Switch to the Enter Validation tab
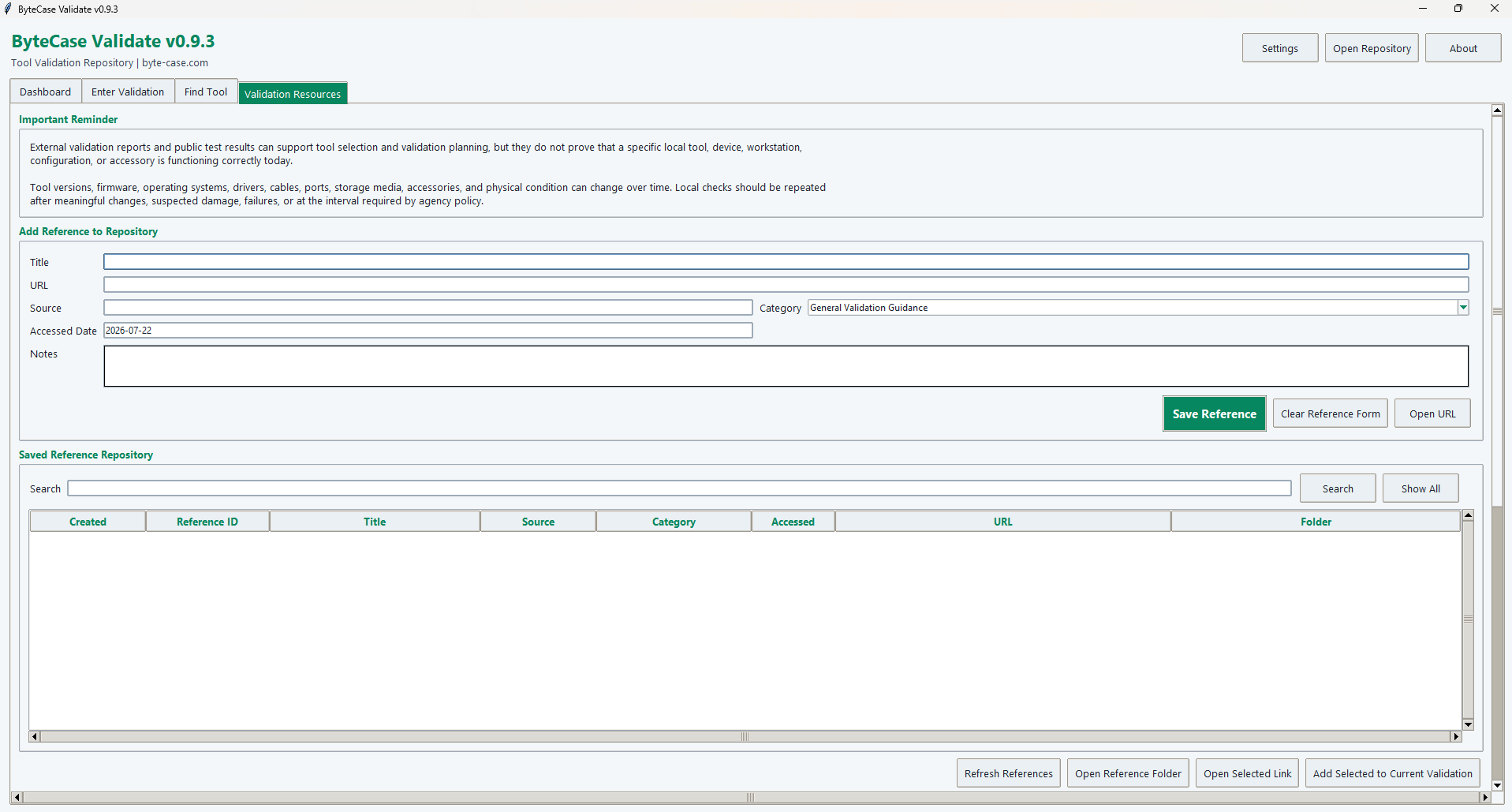 128,92
